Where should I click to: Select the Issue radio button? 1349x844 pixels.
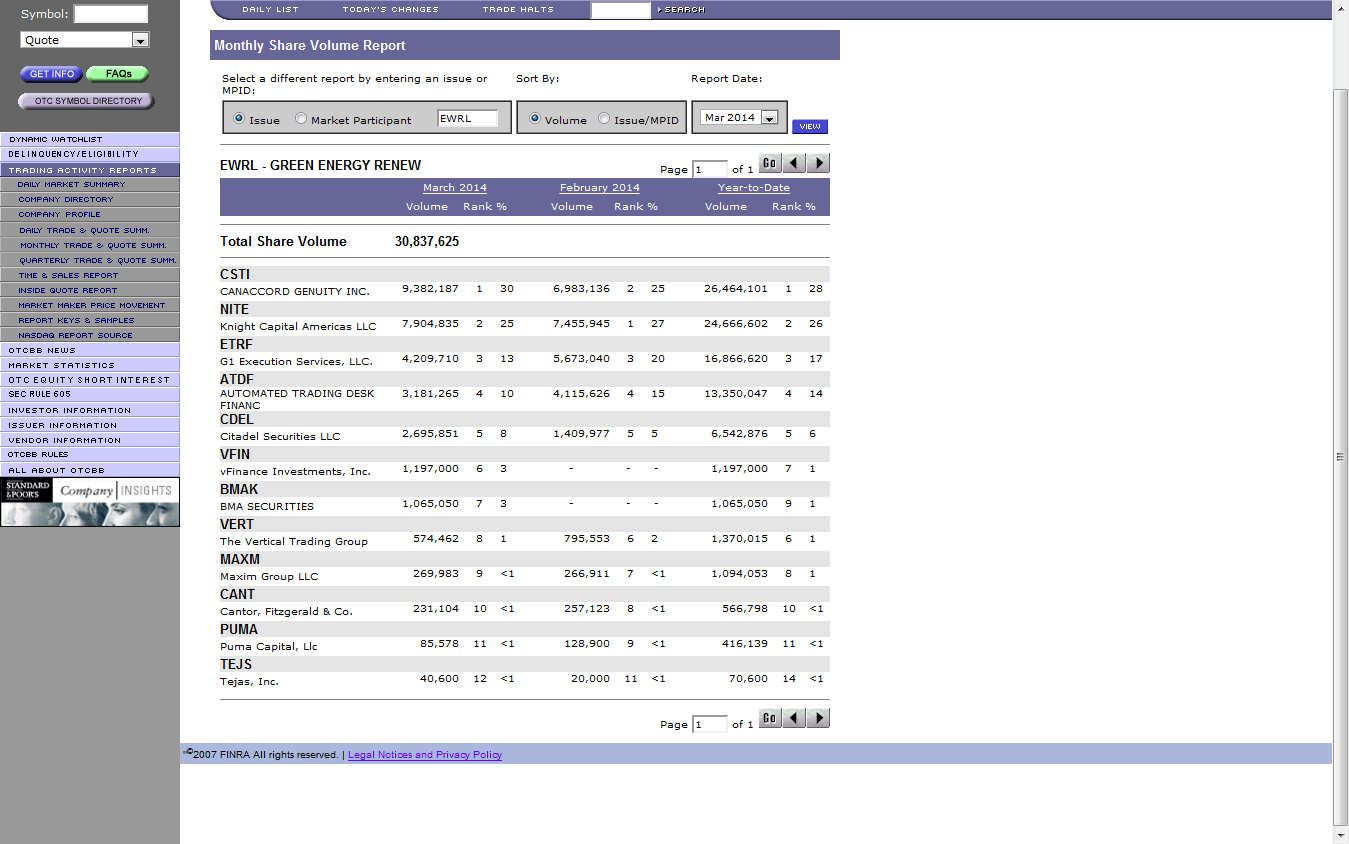point(239,119)
